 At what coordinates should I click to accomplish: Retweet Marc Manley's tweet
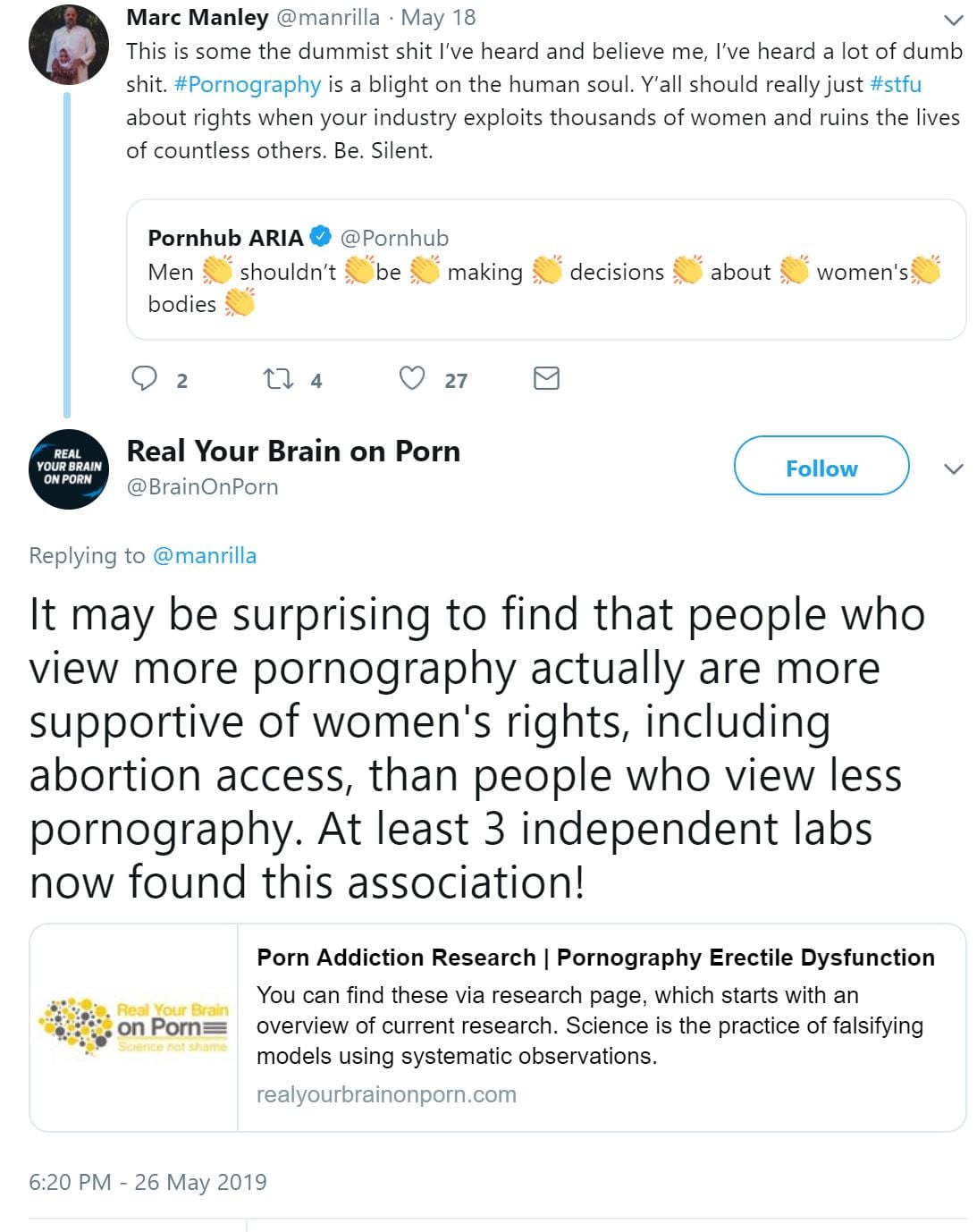click(278, 379)
